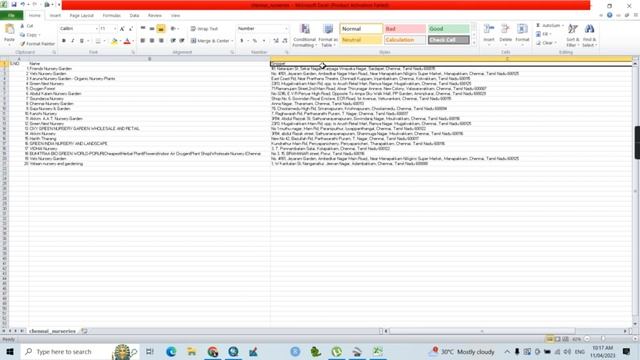Switch to the Data tab
640x360 pixels.
134,16
